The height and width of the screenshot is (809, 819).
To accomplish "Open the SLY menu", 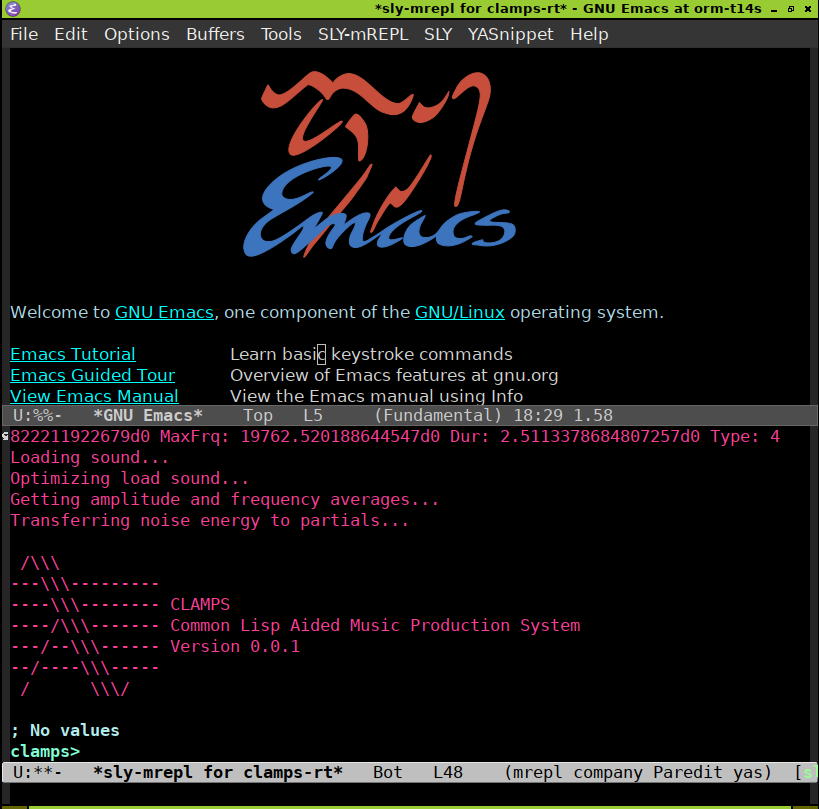I will [x=438, y=34].
